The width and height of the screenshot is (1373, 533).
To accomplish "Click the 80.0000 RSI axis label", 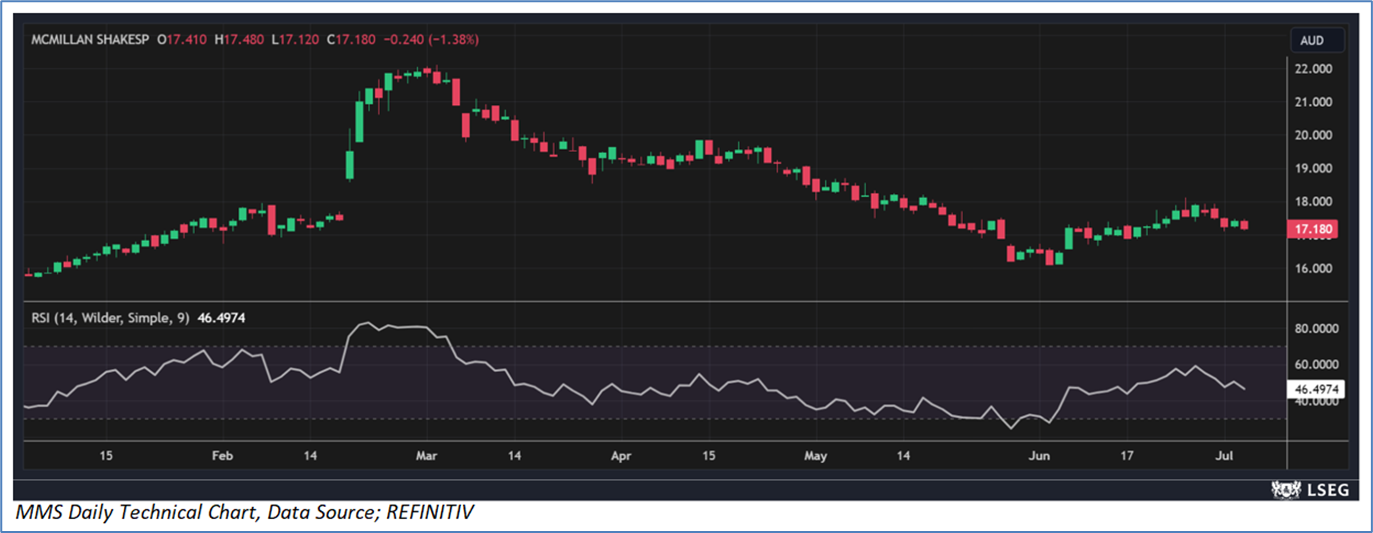I will pyautogui.click(x=1318, y=328).
